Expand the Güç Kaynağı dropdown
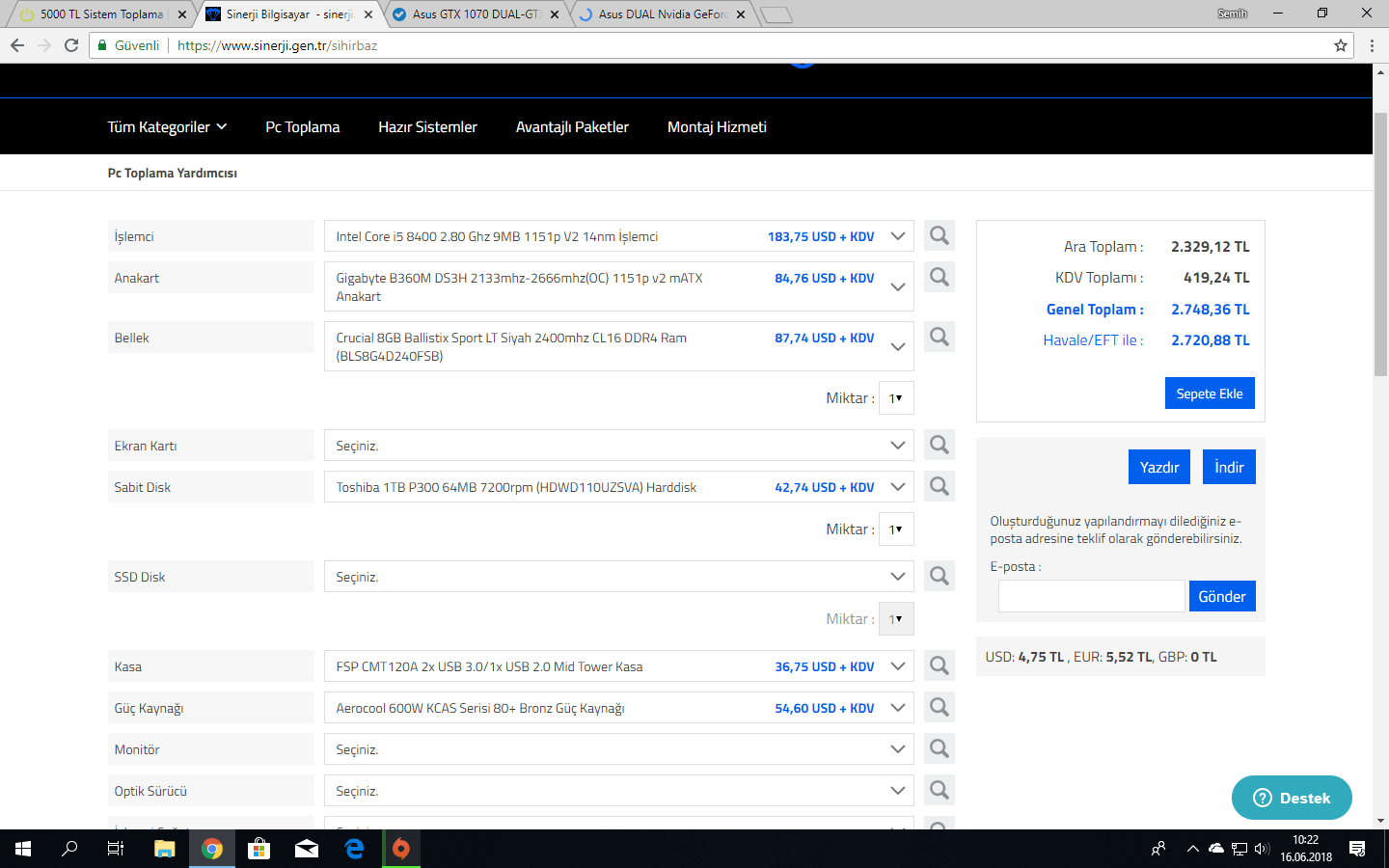Viewport: 1389px width, 868px height. [x=619, y=708]
